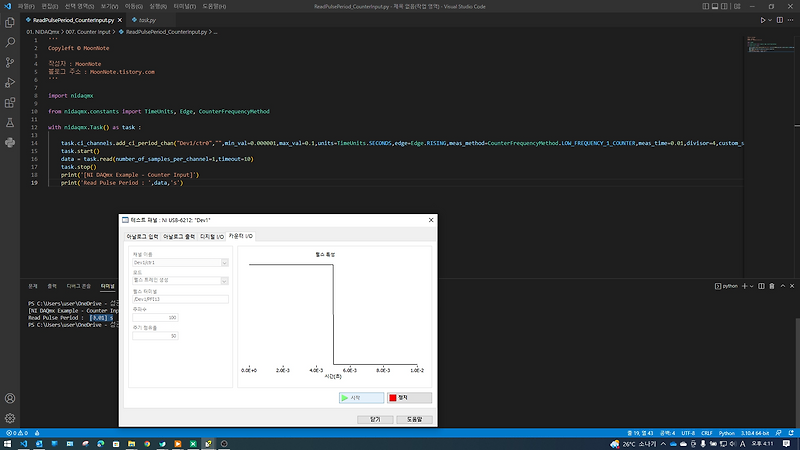Viewport: 800px width, 450px height.
Task: Select 아날로그 입력 tab in test panel
Action: tap(142, 236)
